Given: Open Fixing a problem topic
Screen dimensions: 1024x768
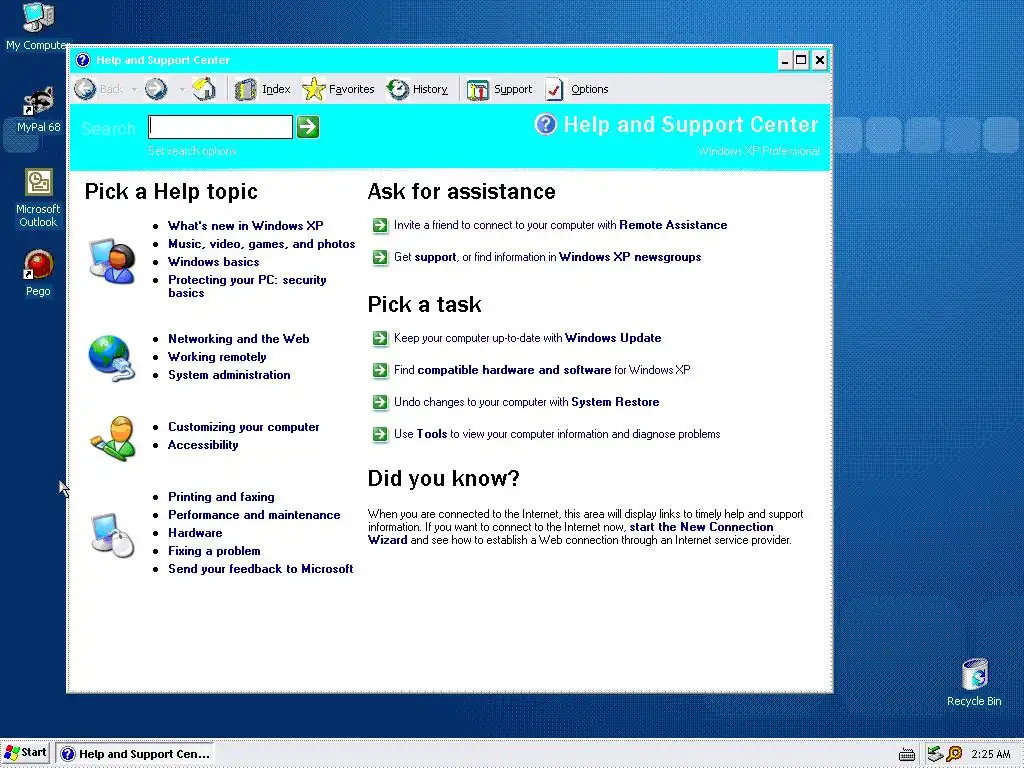Looking at the screenshot, I should pos(214,551).
